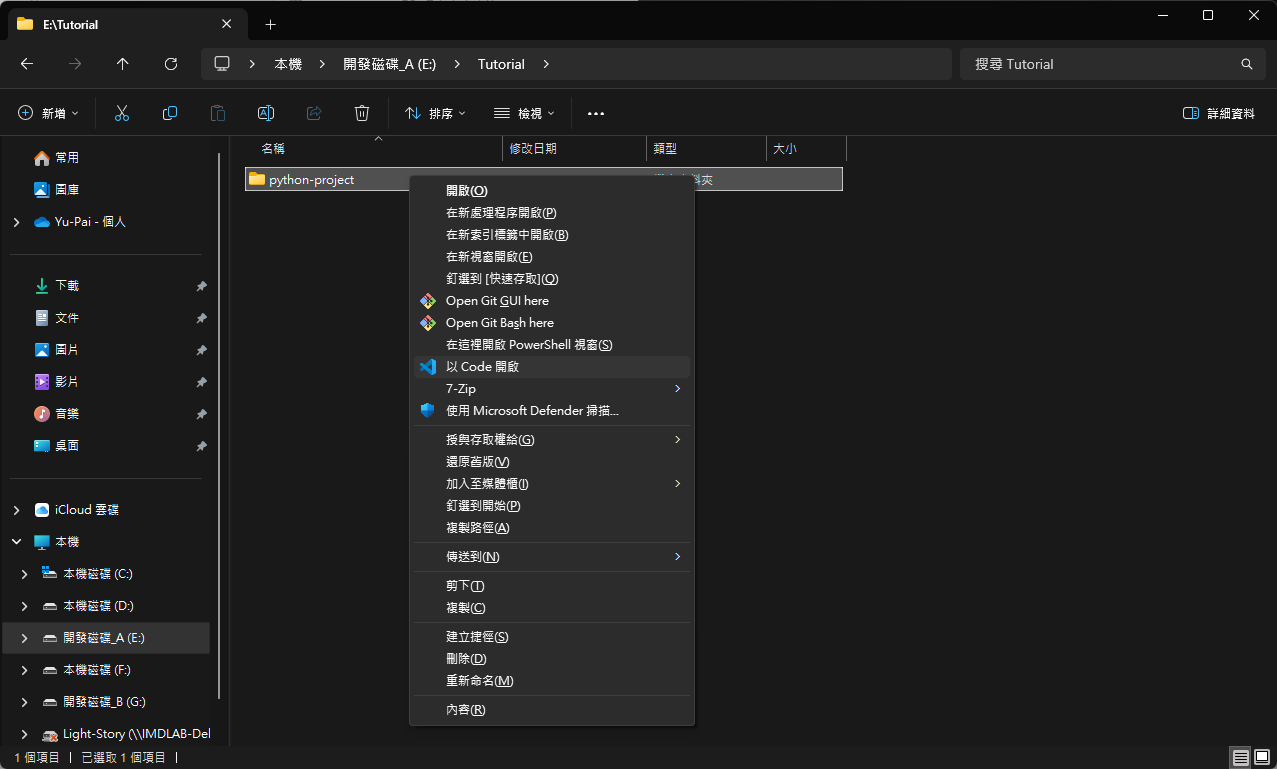
Task: Click the Paste icon in the toolbar
Action: tap(217, 113)
